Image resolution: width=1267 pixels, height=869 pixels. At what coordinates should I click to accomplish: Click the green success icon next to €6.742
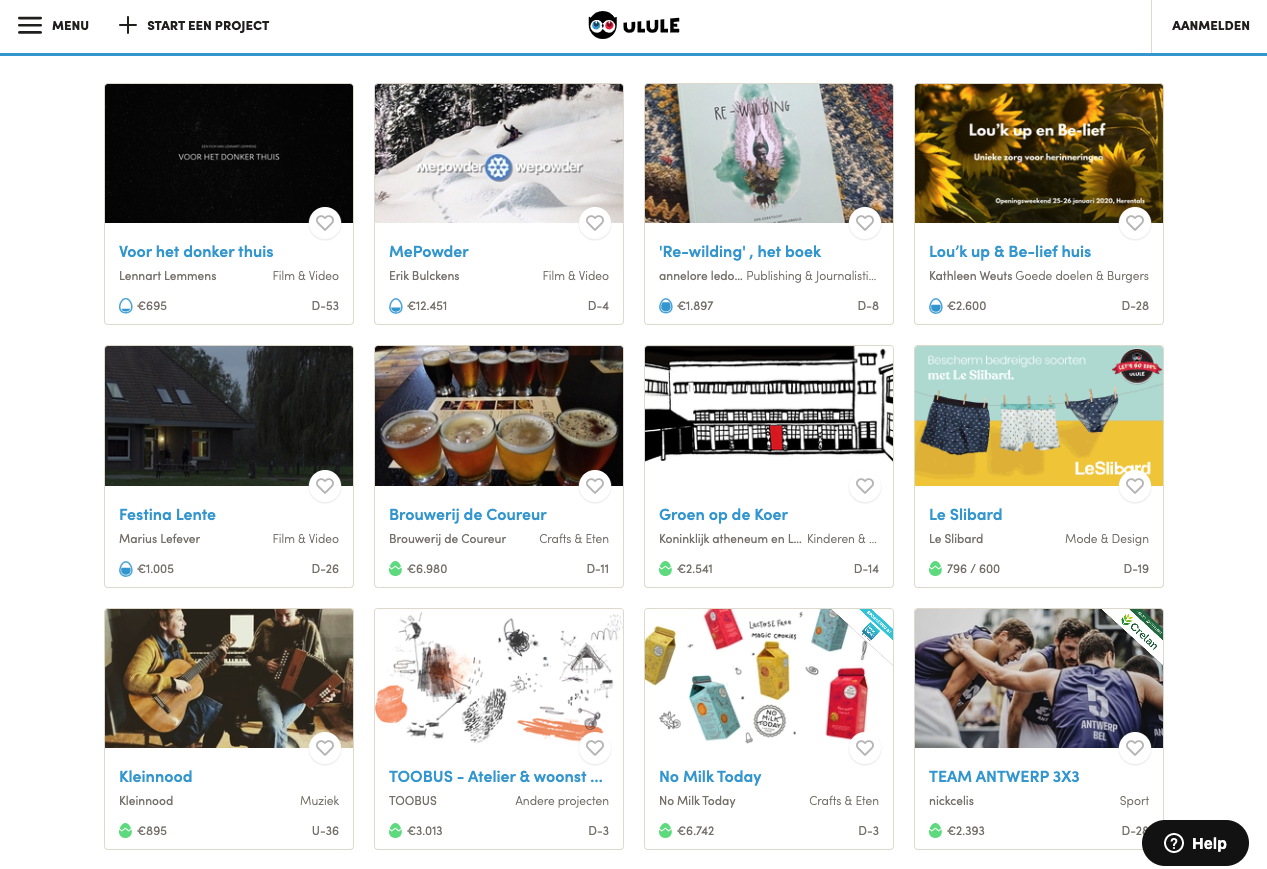pos(666,831)
